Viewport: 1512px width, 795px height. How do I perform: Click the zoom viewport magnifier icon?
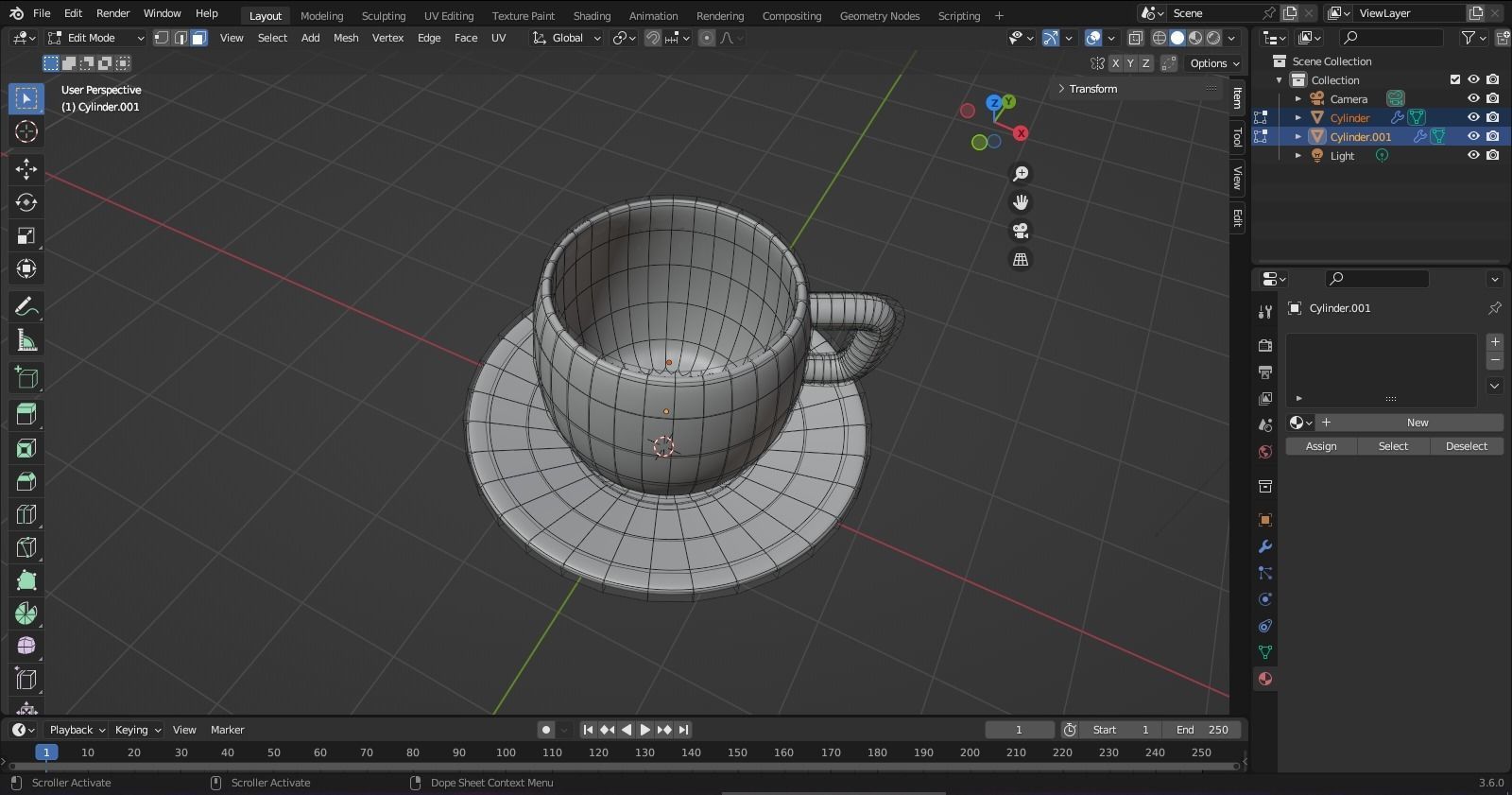point(1021,174)
